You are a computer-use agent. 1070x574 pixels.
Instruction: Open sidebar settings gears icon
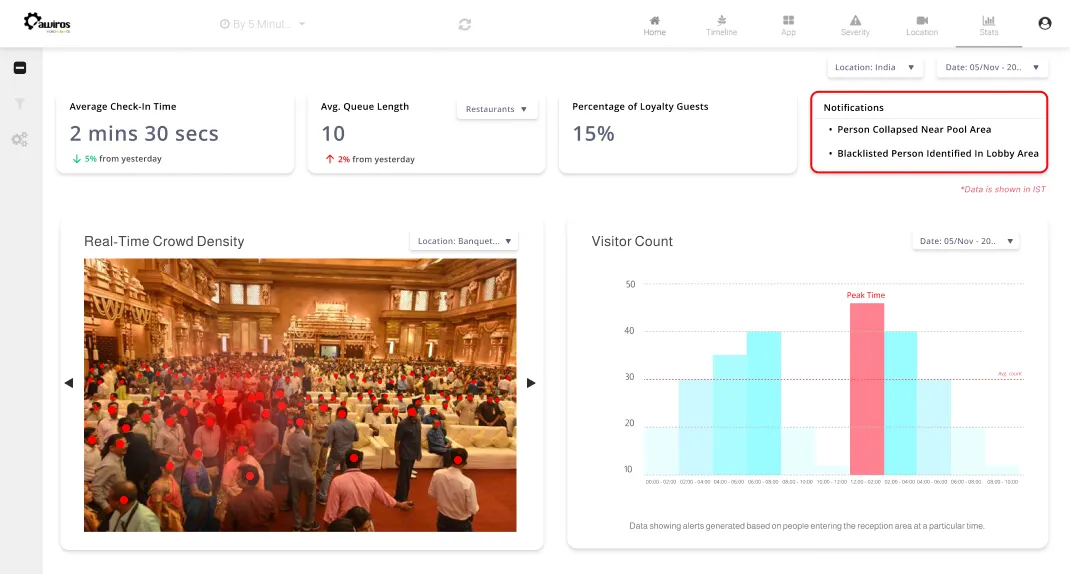(x=20, y=139)
